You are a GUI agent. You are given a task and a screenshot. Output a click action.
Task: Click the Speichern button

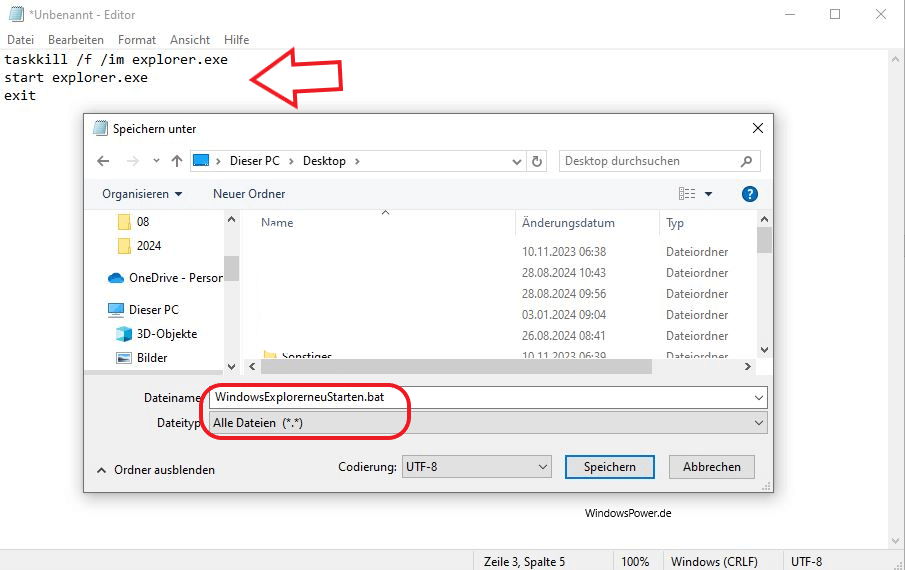click(609, 467)
